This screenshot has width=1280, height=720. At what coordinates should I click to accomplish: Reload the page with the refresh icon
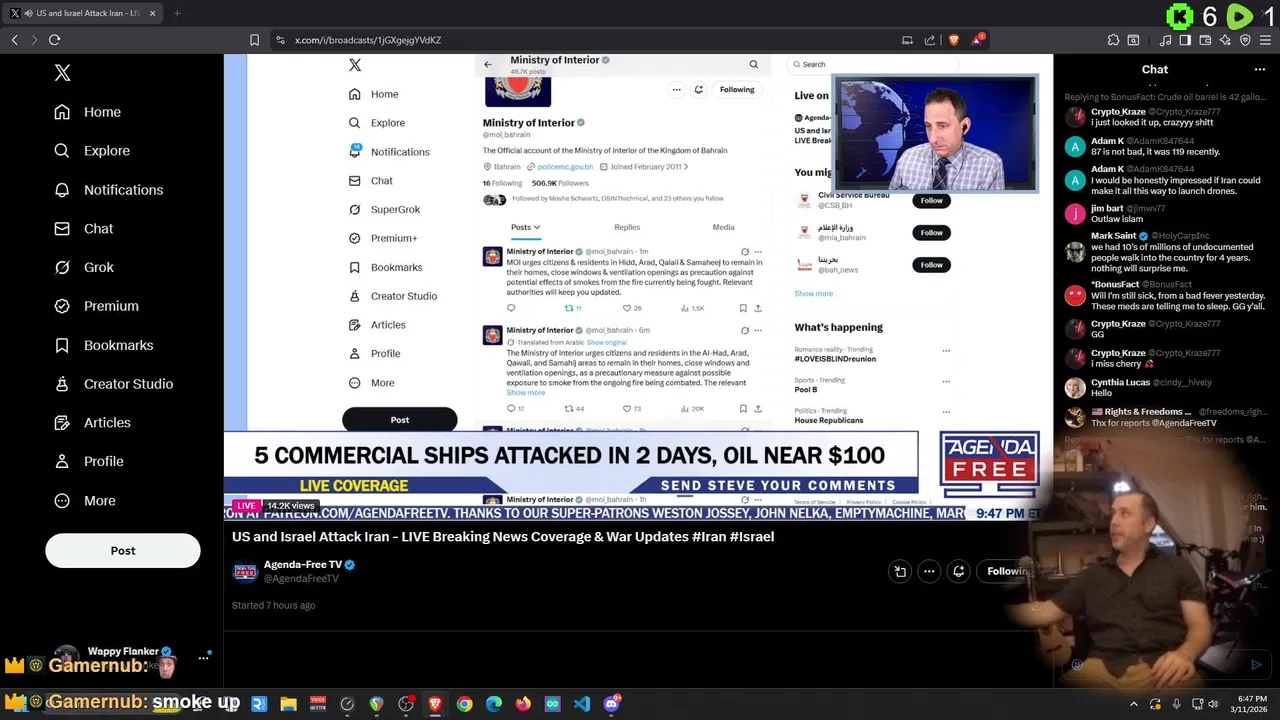point(55,40)
